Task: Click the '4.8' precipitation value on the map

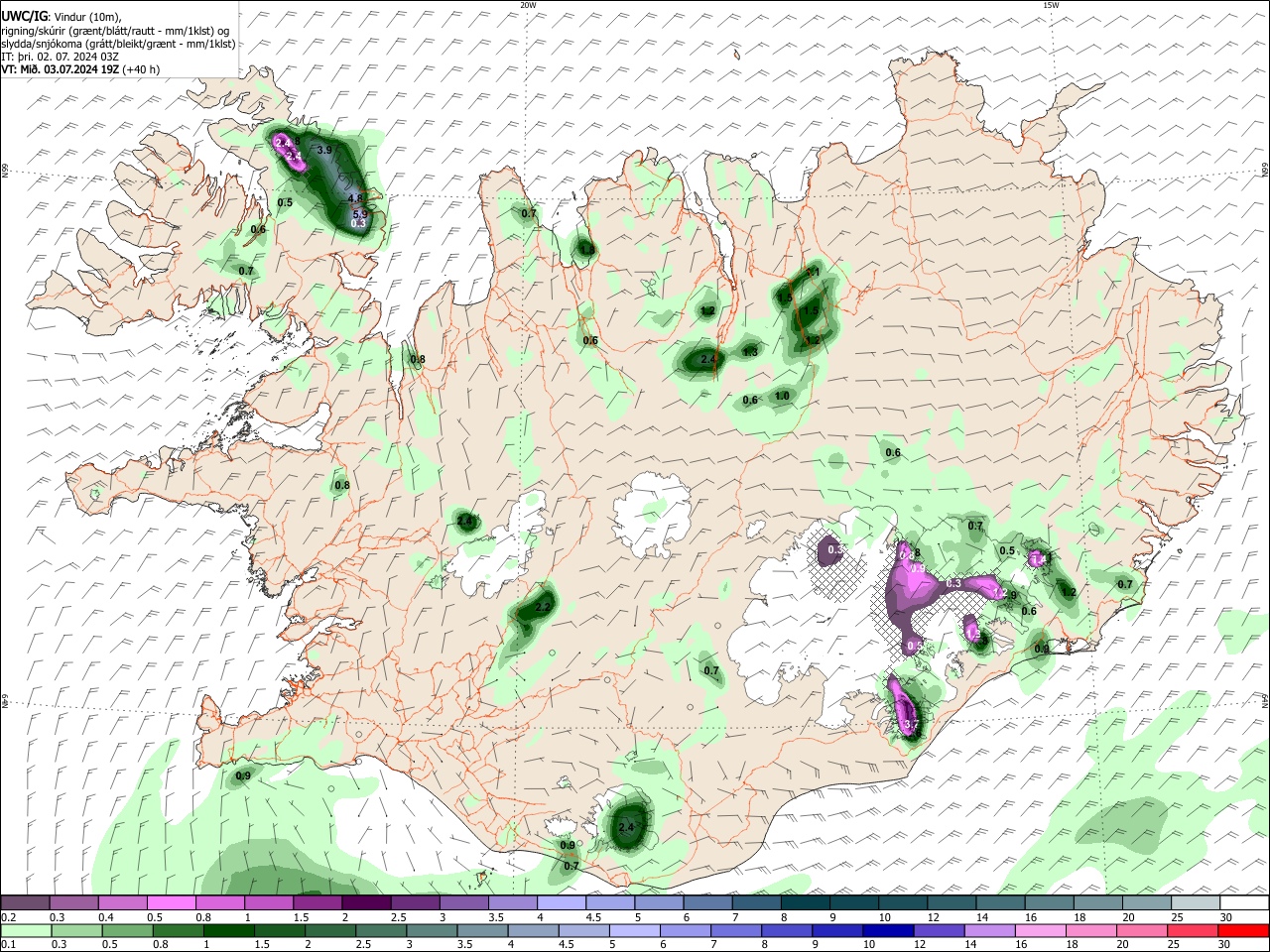Action: pyautogui.click(x=355, y=198)
